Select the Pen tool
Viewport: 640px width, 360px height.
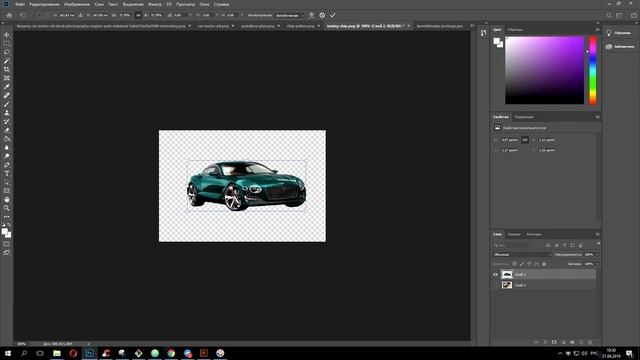pos(7,165)
